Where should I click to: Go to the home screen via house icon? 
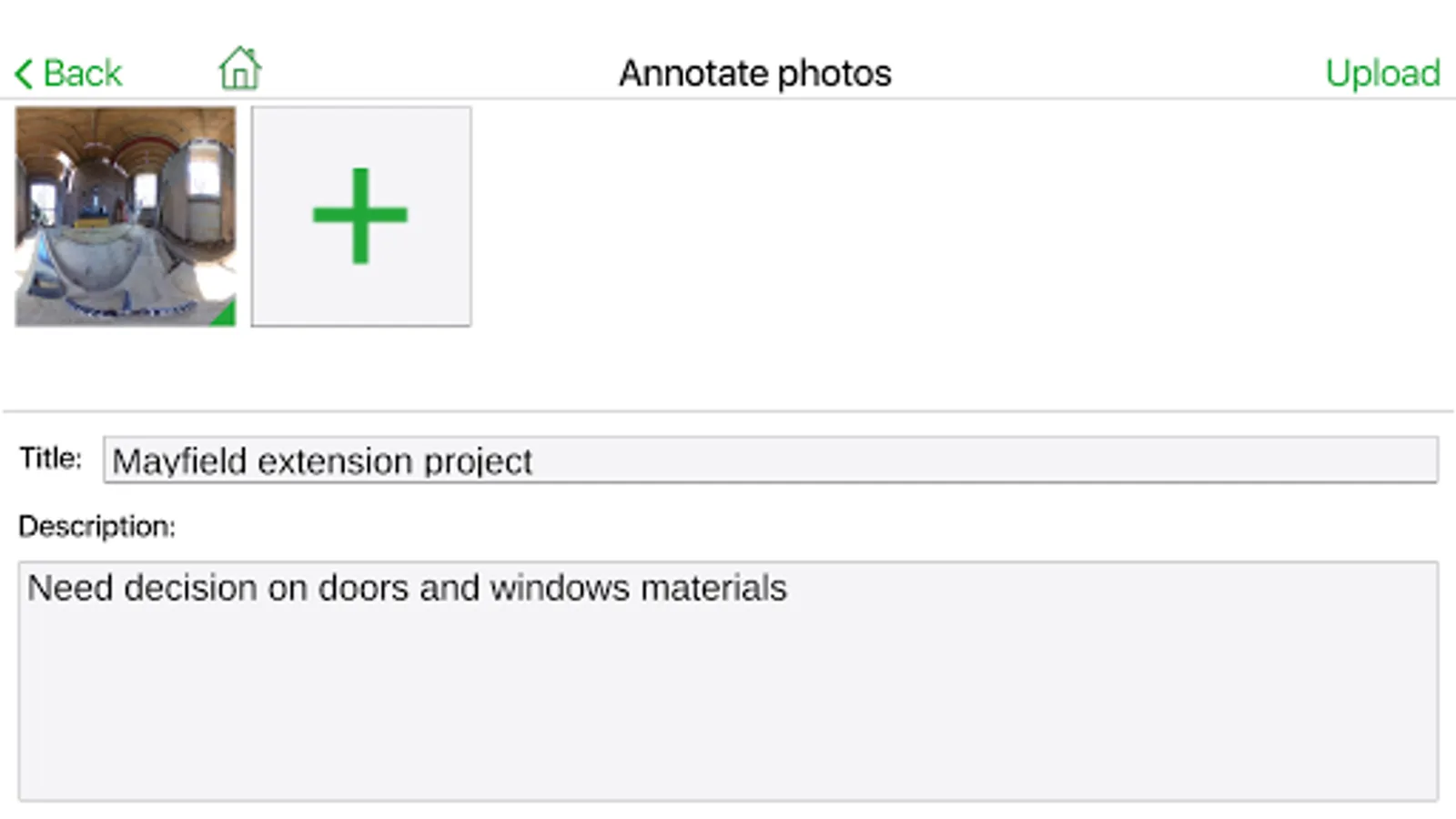[240, 69]
